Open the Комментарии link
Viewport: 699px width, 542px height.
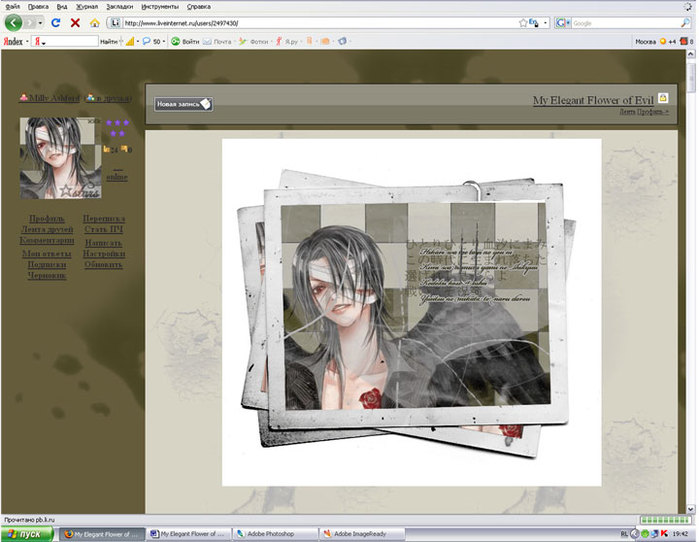coord(47,241)
